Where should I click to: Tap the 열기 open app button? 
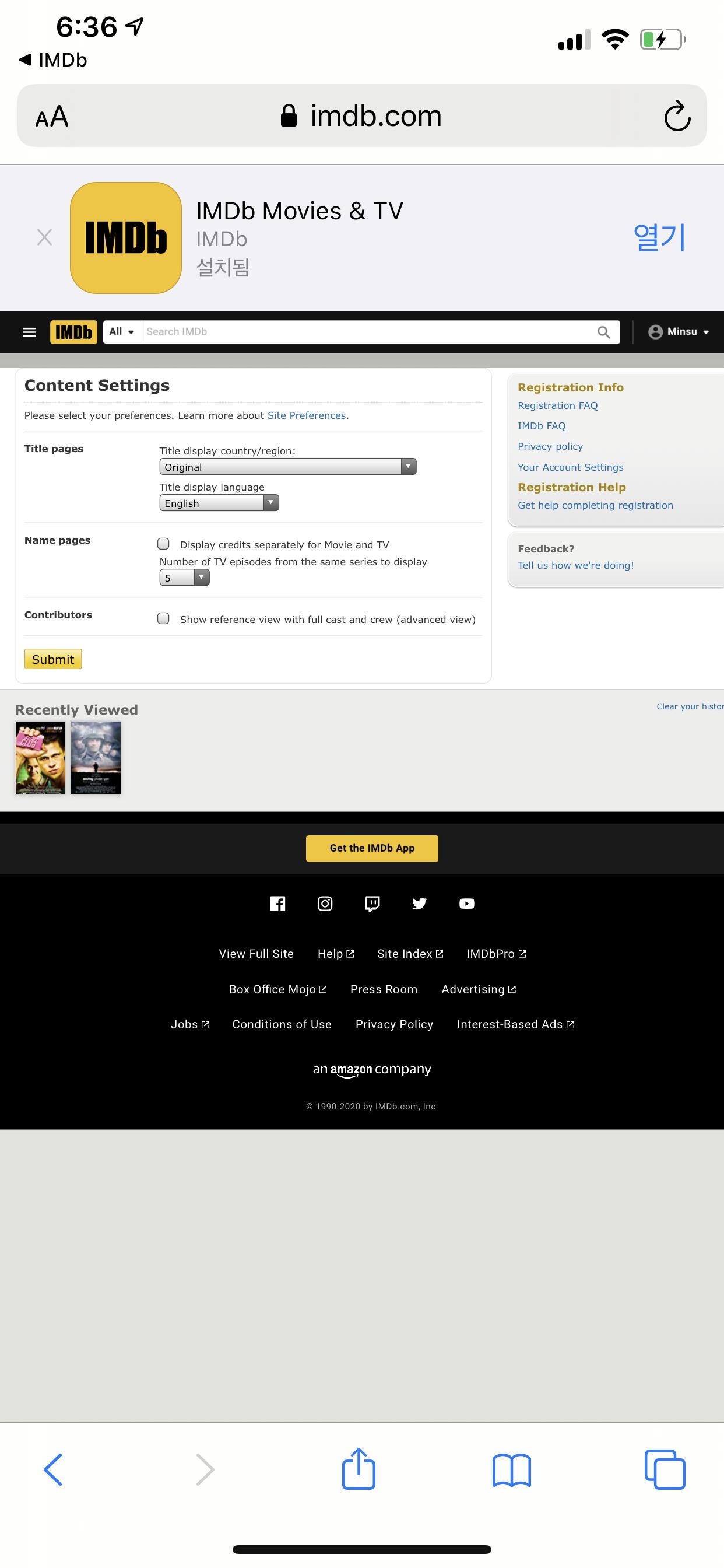click(x=659, y=237)
